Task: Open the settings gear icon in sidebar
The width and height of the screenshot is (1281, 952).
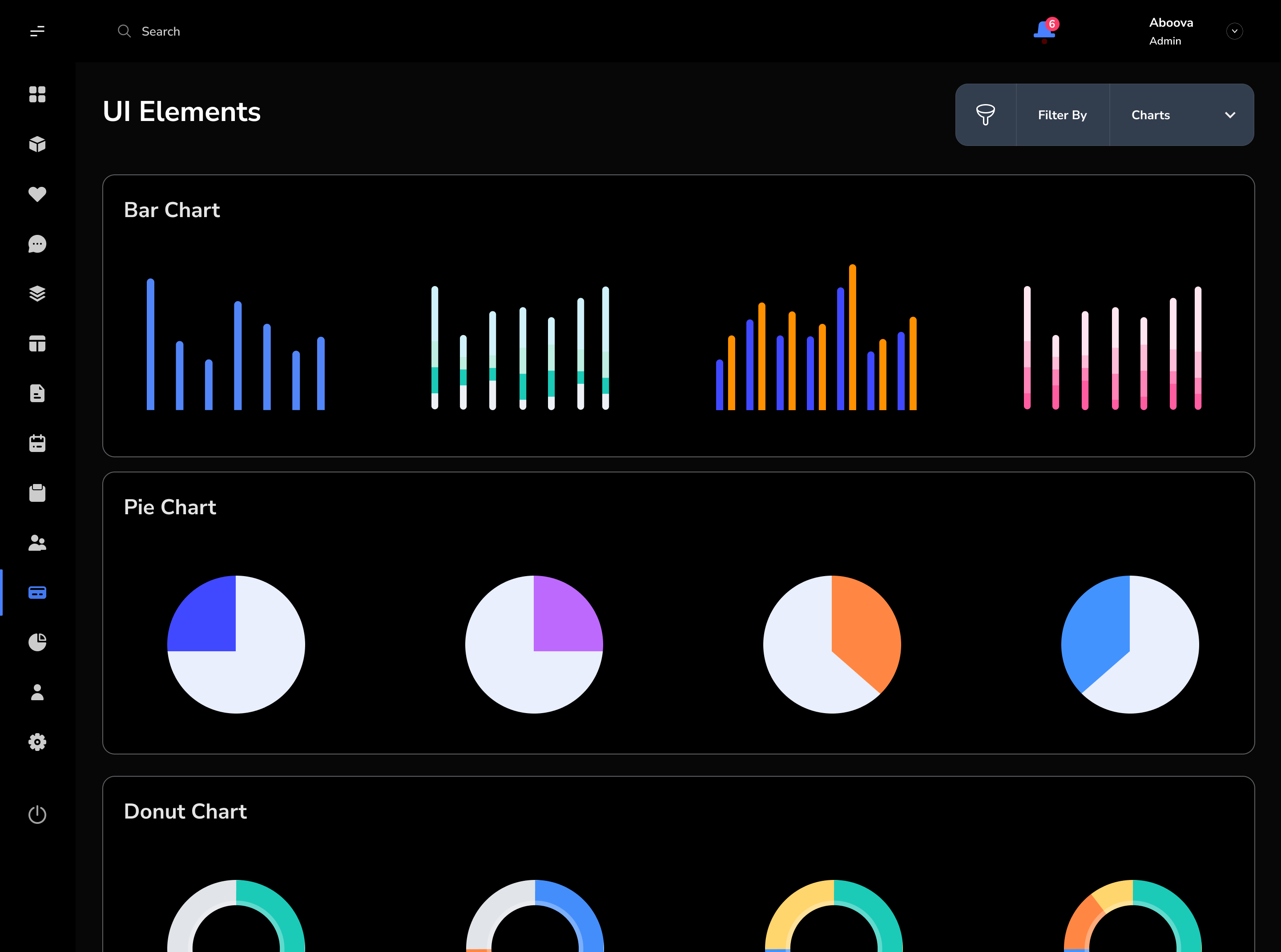Action: click(x=37, y=742)
